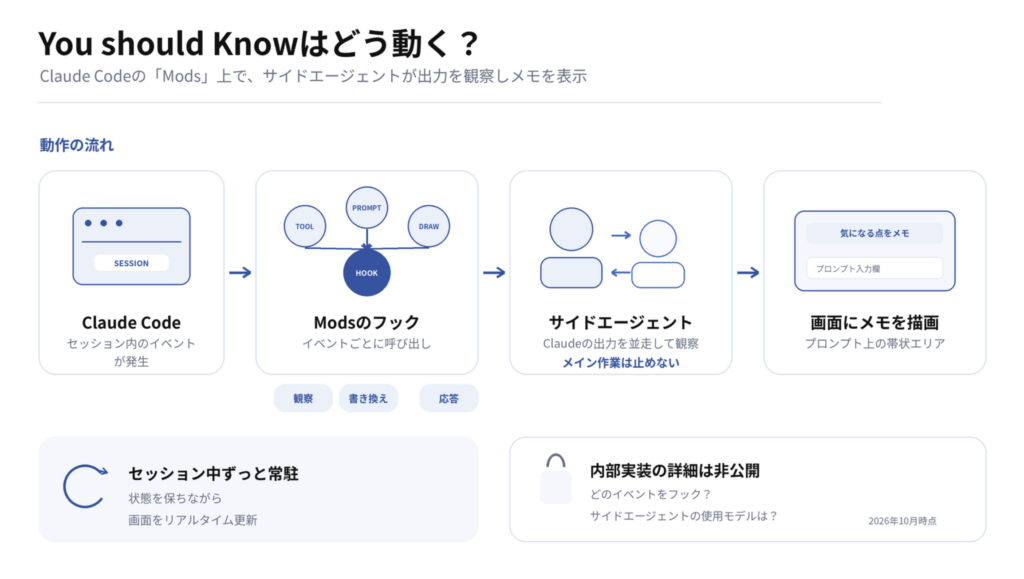This screenshot has width=1024, height=579.
Task: Click the メイン作業は止めない blue text
Action: [x=620, y=363]
